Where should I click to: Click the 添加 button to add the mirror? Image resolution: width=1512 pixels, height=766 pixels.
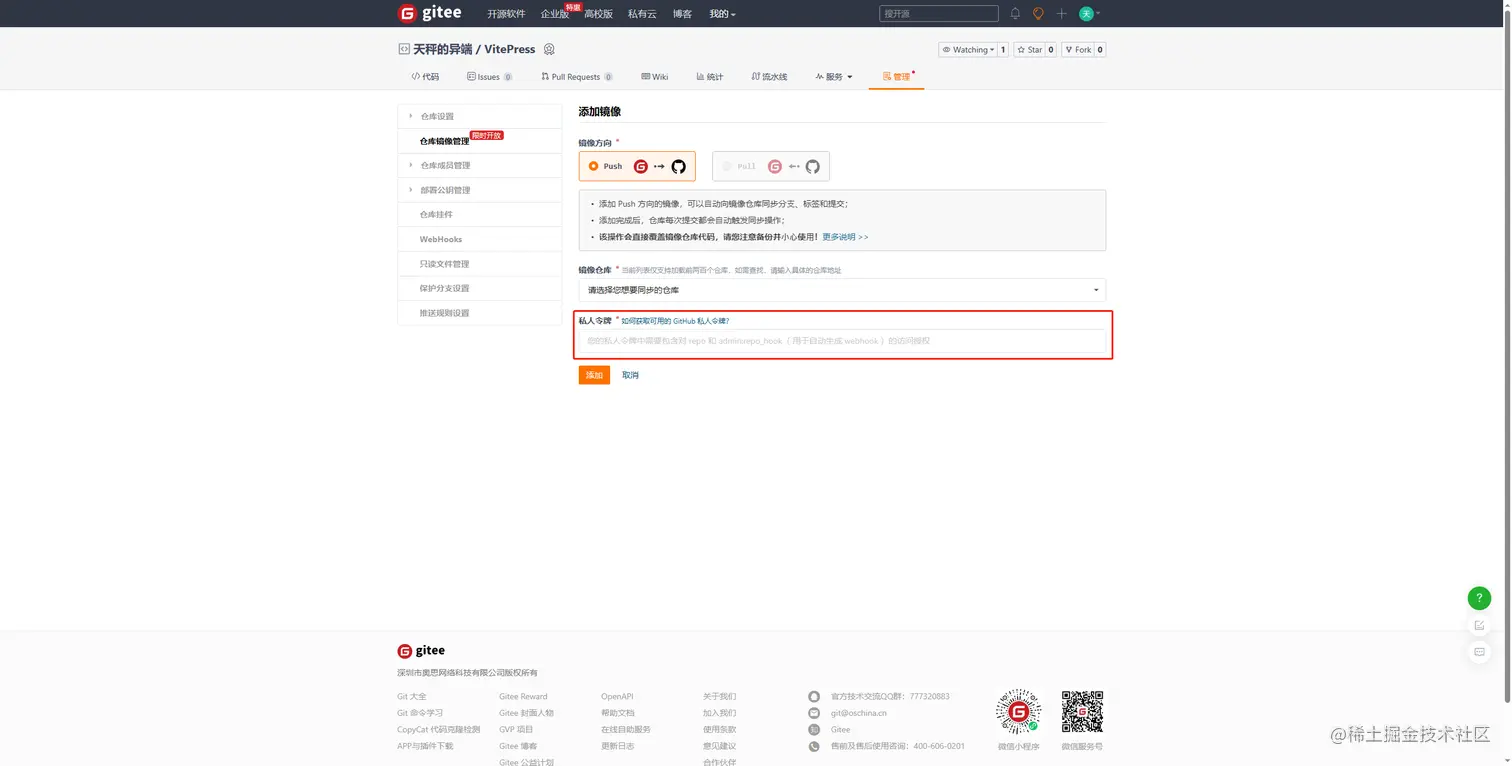594,375
